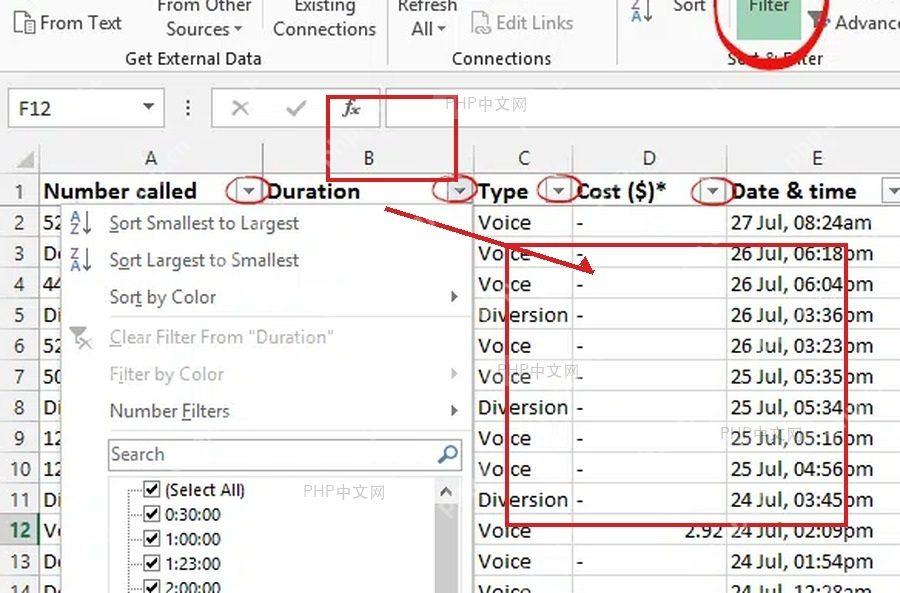Select column C header
The width and height of the screenshot is (900, 593).
523,158
